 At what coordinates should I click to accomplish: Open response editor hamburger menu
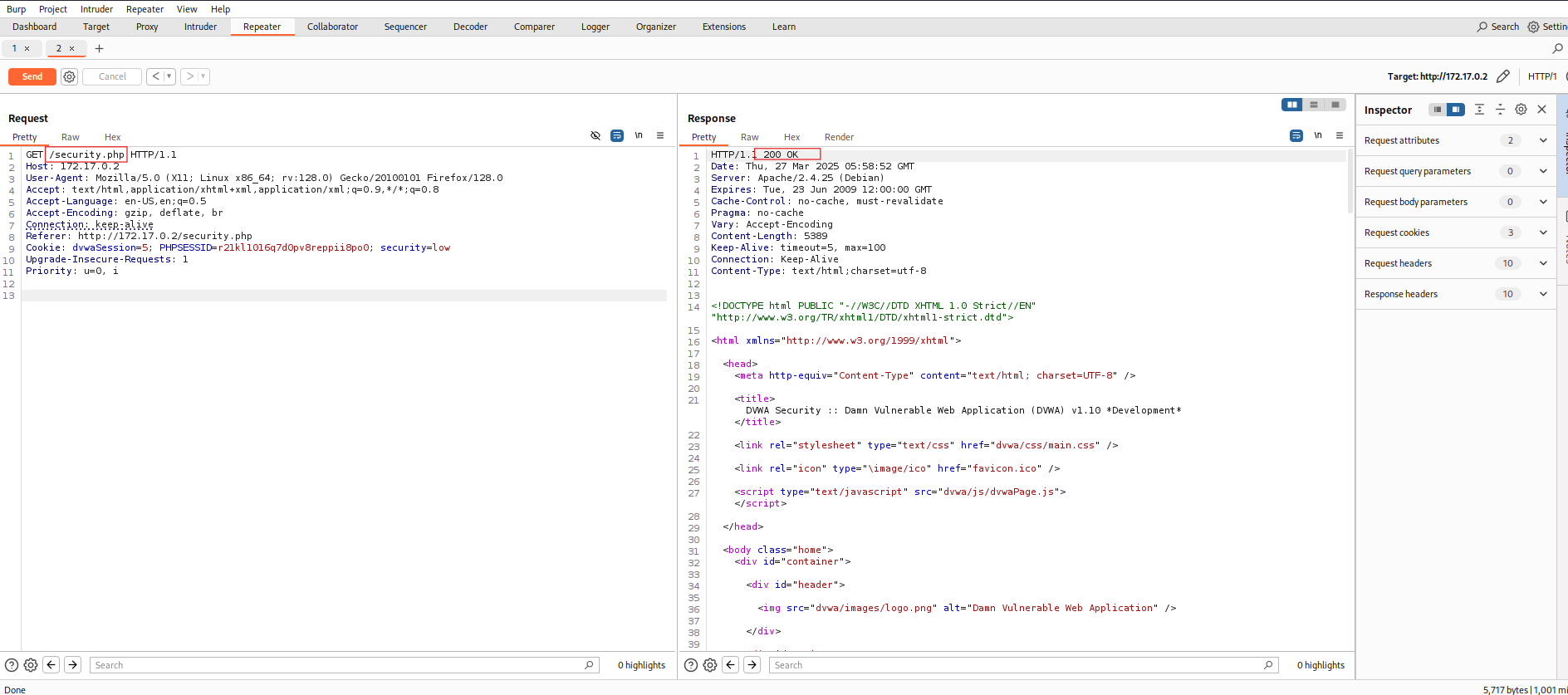pos(1340,135)
